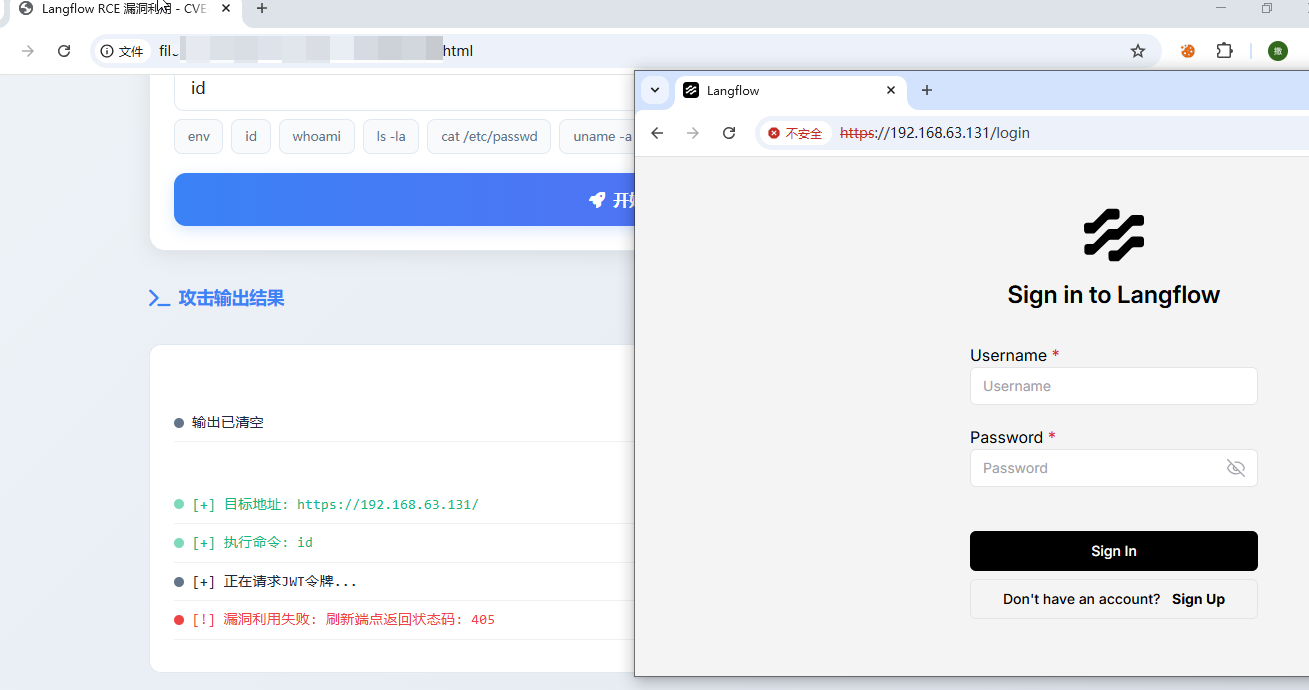Select the Langflow RCE exploit tab
The width and height of the screenshot is (1309, 690).
point(122,9)
